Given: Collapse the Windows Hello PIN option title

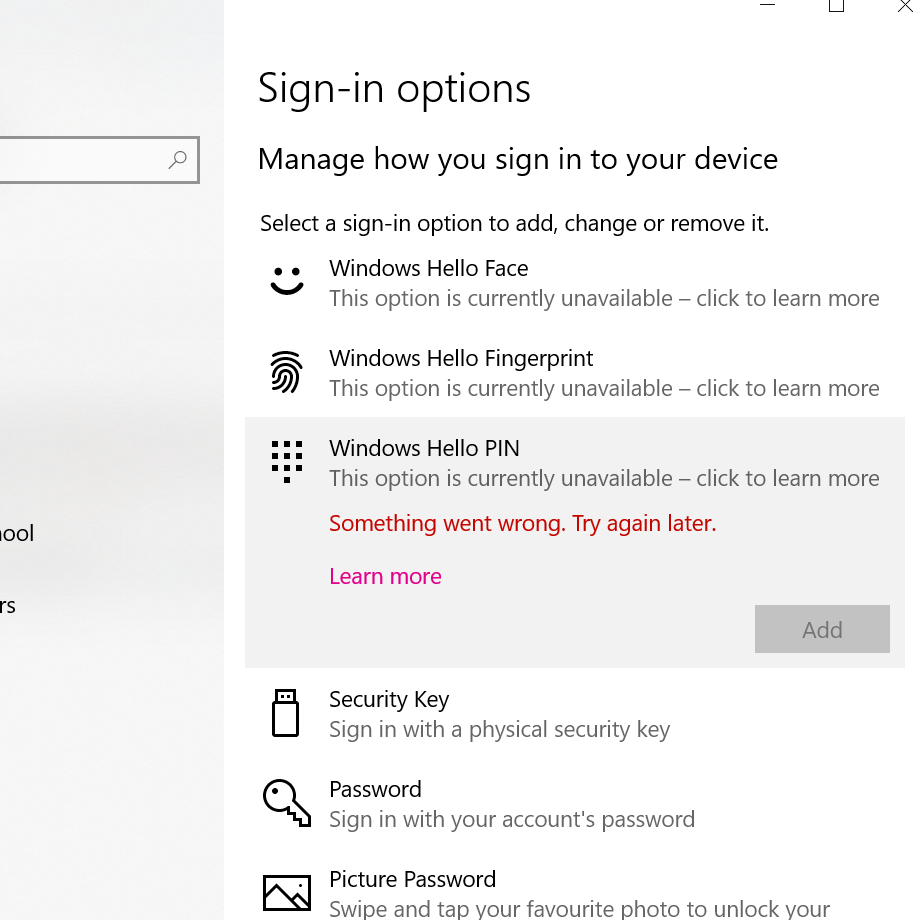Looking at the screenshot, I should [424, 448].
